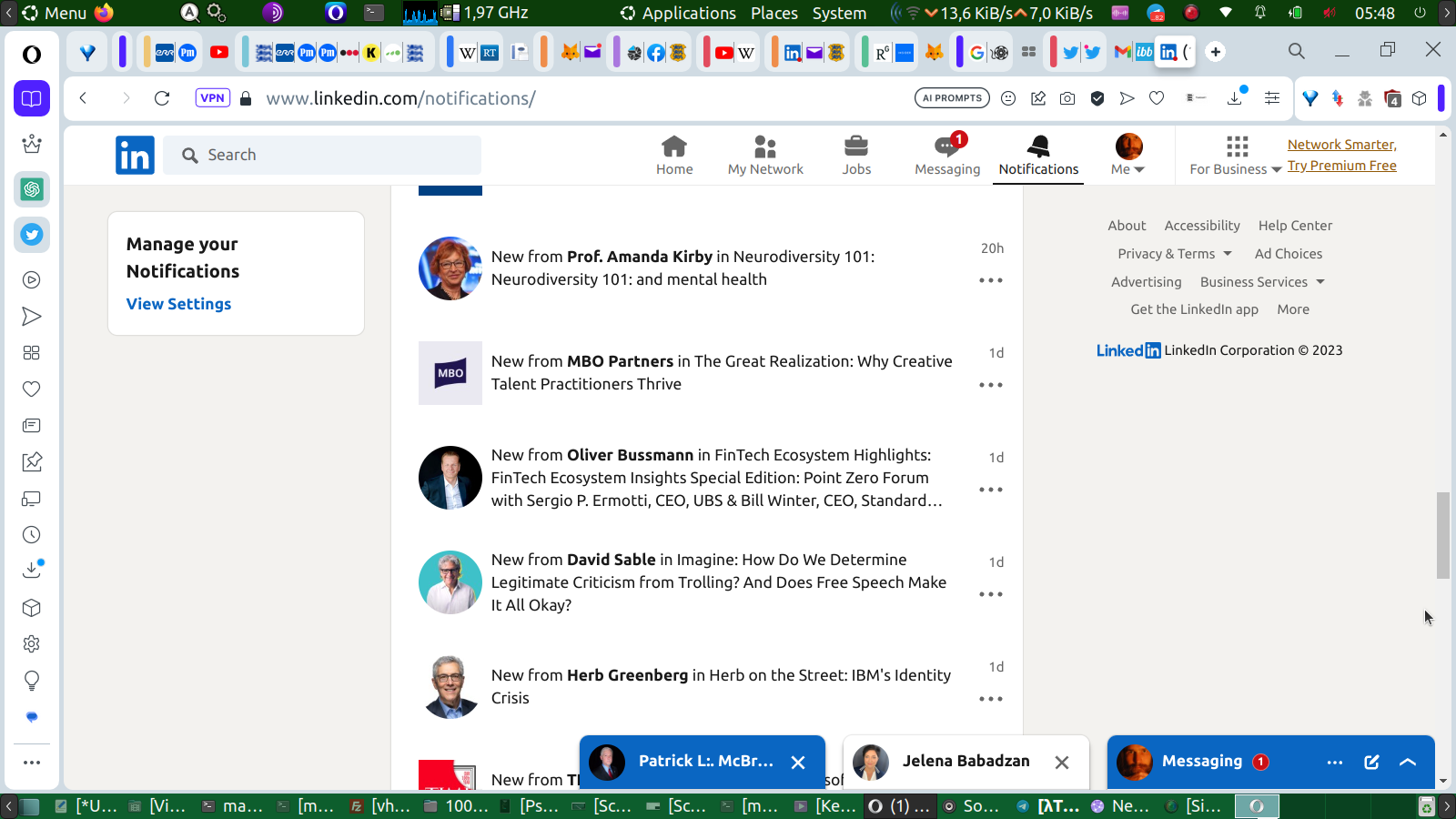Open the Player icon in Opera sidebar
Viewport: 1456px width, 819px height.
click(32, 280)
